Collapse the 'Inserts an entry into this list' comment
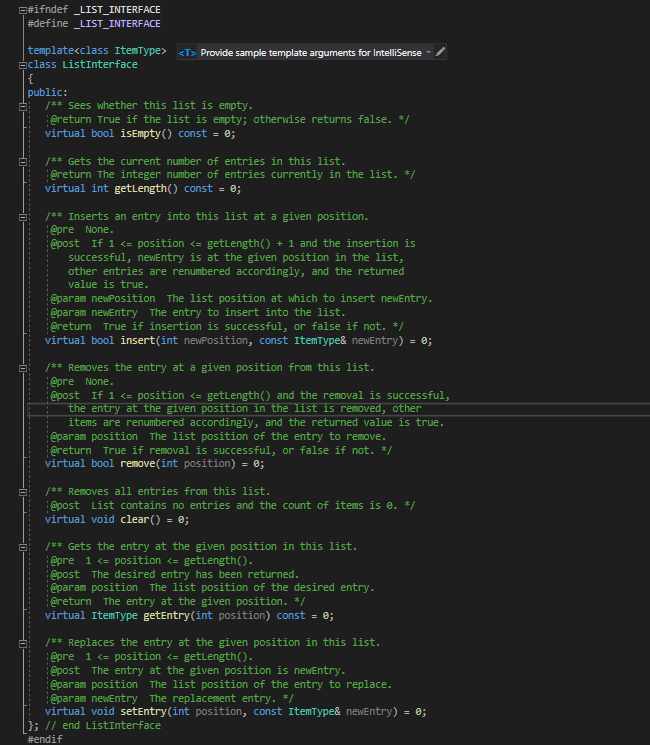The width and height of the screenshot is (650, 745). click(22, 217)
